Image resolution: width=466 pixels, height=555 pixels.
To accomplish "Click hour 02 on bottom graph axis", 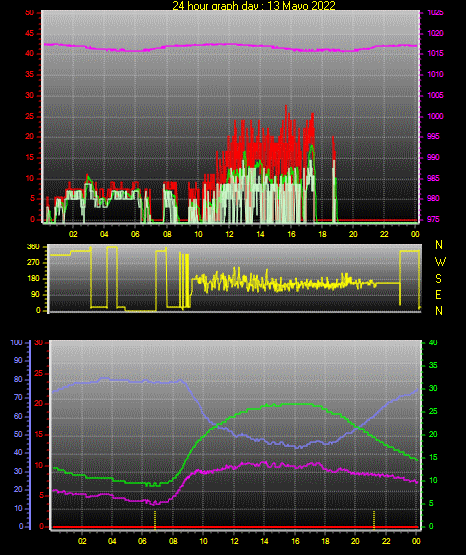I will point(82,541).
